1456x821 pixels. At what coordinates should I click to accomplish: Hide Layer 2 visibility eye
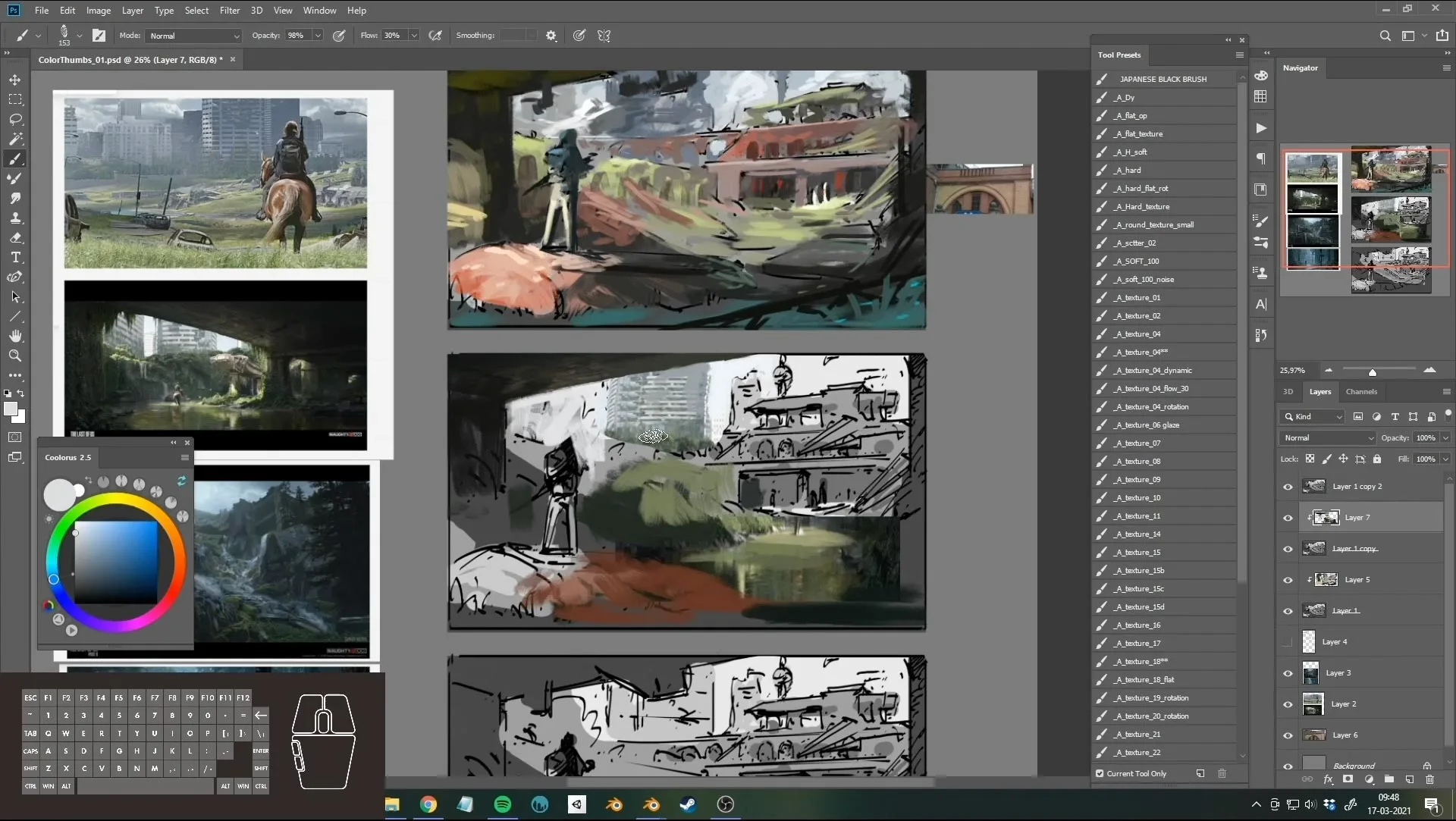[x=1288, y=704]
